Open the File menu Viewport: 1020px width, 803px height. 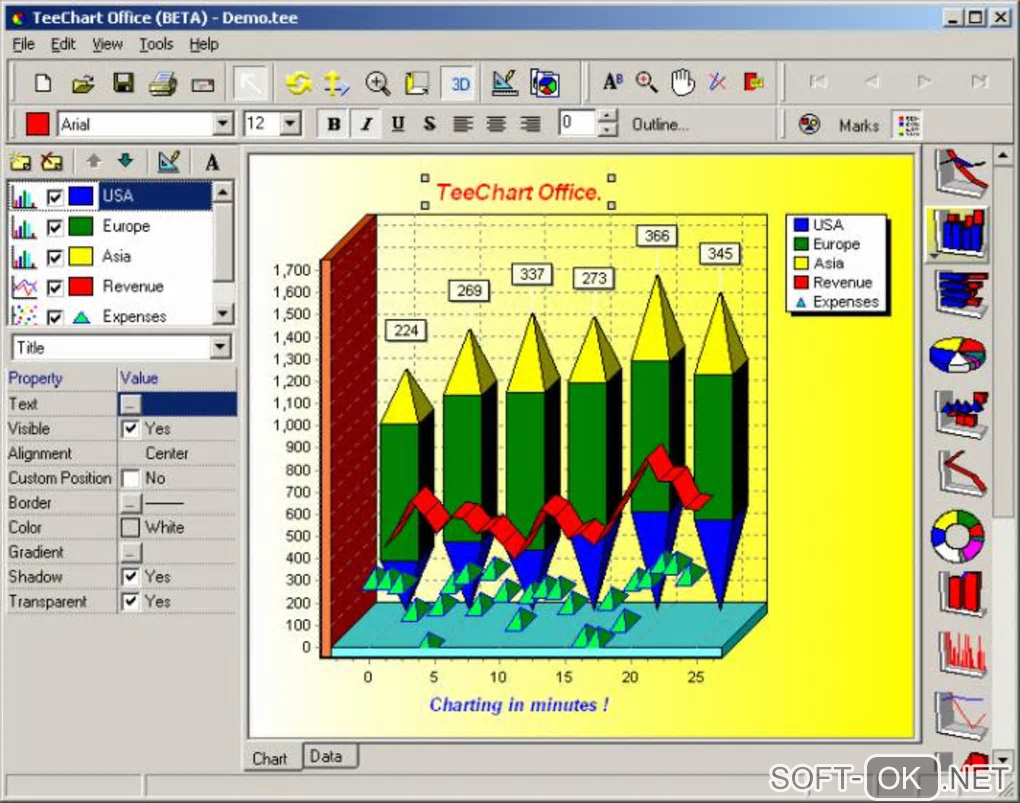pos(23,44)
